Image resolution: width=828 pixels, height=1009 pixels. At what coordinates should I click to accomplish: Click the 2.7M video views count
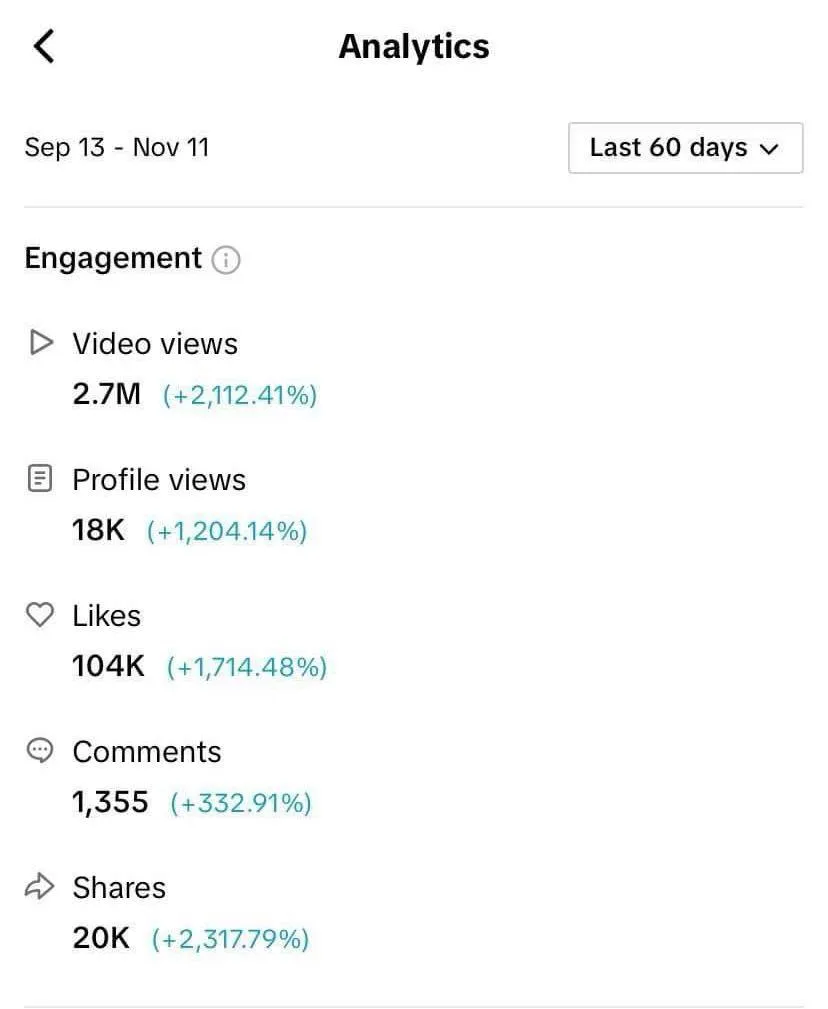(x=107, y=394)
